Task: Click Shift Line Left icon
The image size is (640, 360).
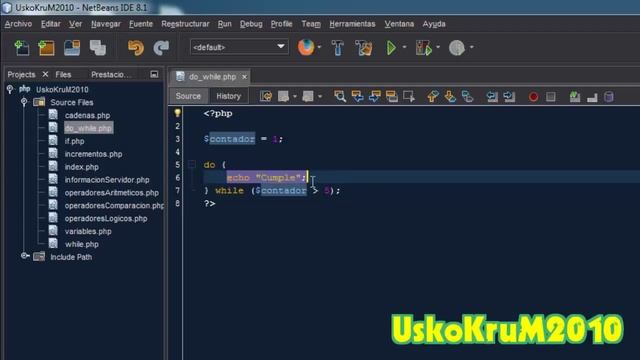Action: coord(492,96)
